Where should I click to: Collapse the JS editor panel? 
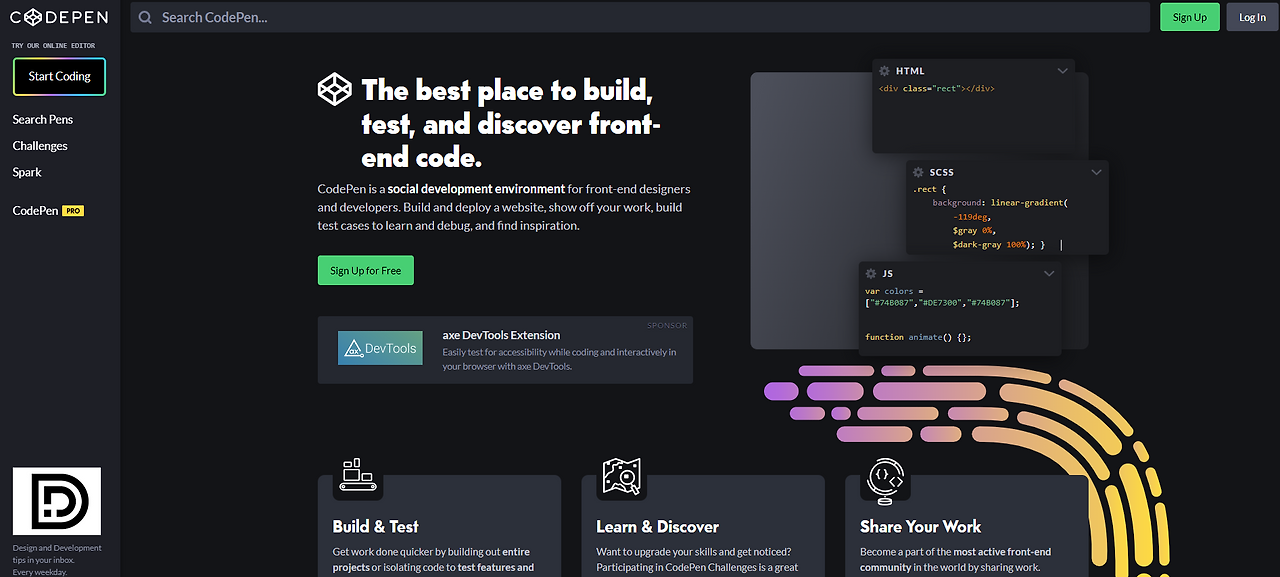coord(1048,273)
